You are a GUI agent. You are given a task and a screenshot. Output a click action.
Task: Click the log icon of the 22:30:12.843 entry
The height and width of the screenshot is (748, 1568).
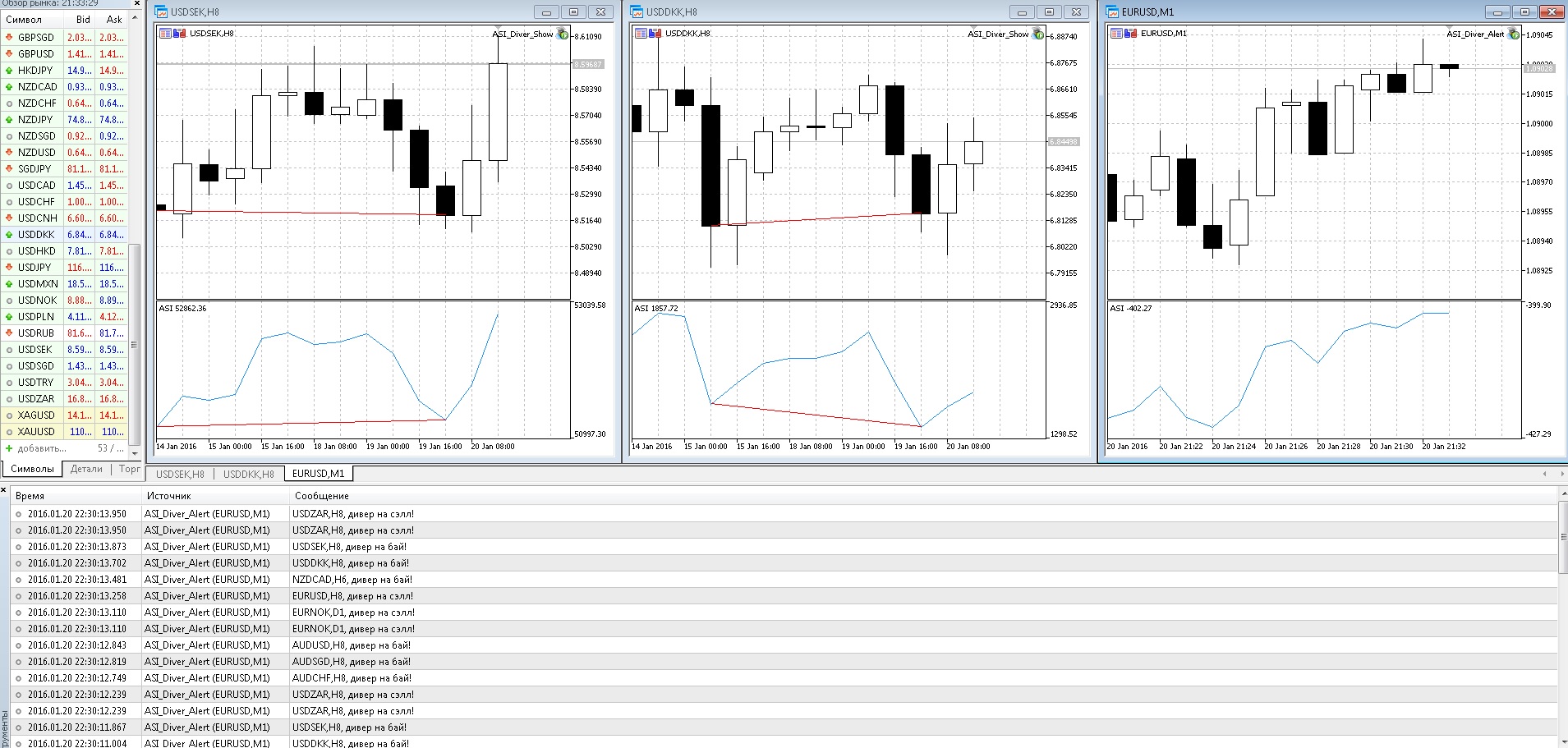[x=18, y=645]
